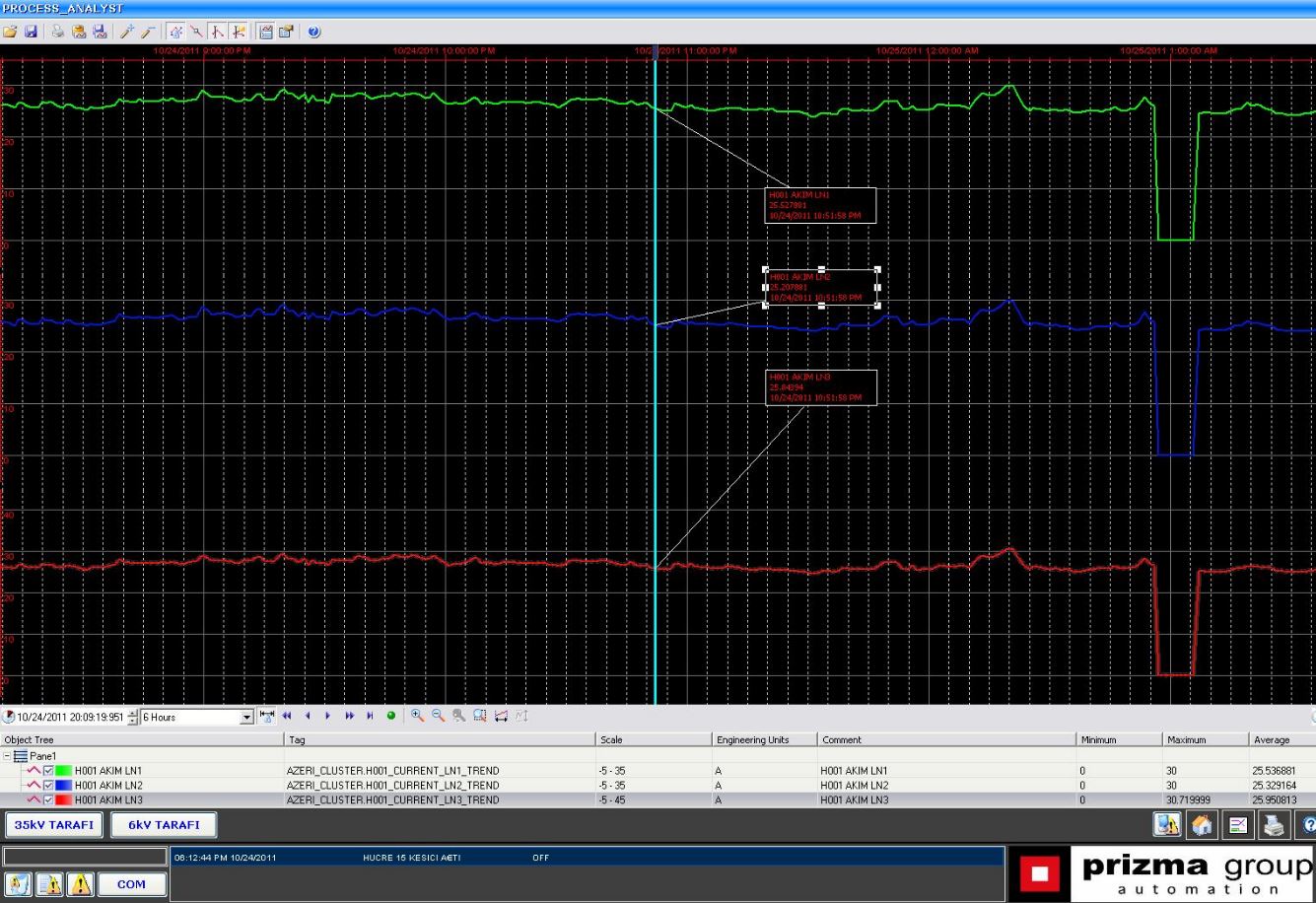Step back in time with single left arrow
Image resolution: width=1316 pixels, height=903 pixels.
pyautogui.click(x=308, y=716)
